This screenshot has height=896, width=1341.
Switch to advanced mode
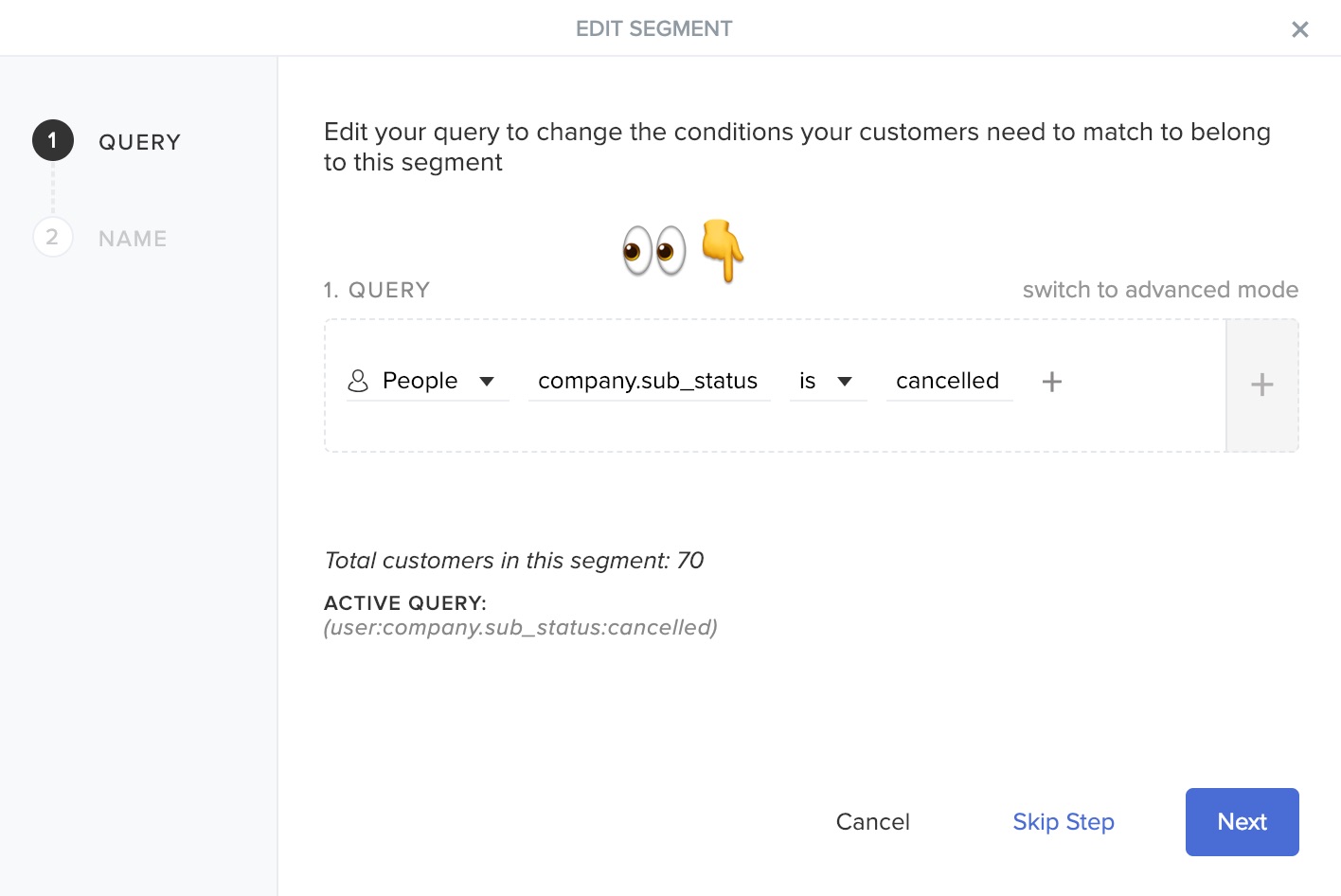(x=1160, y=290)
